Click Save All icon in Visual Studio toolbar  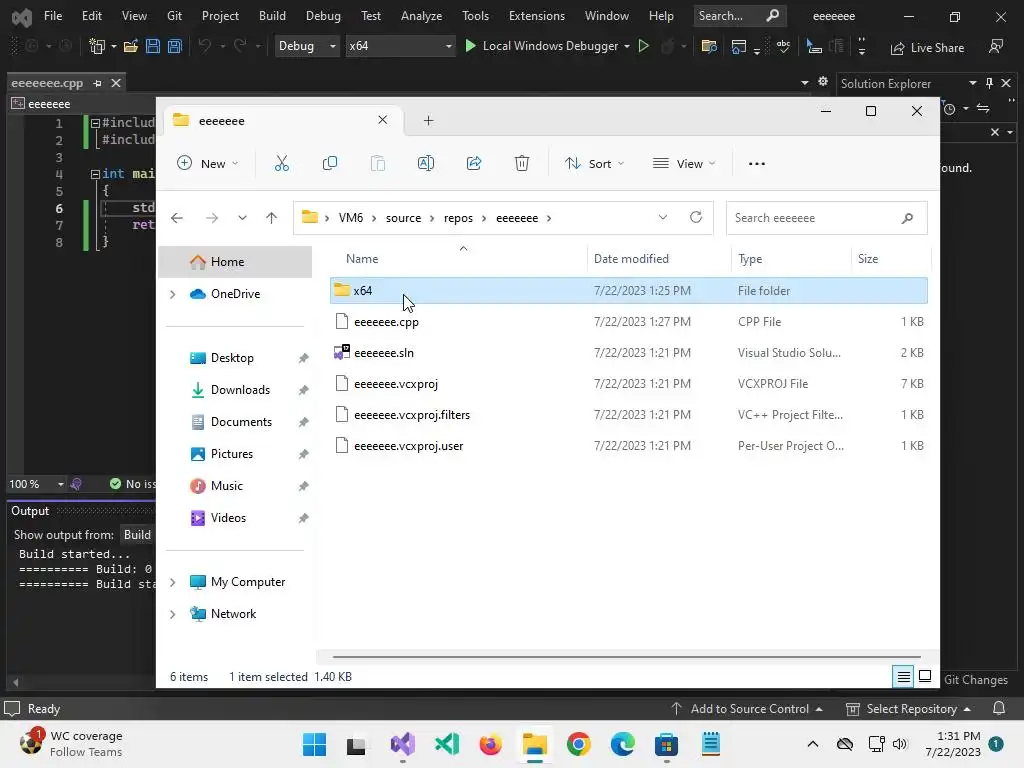[x=174, y=46]
